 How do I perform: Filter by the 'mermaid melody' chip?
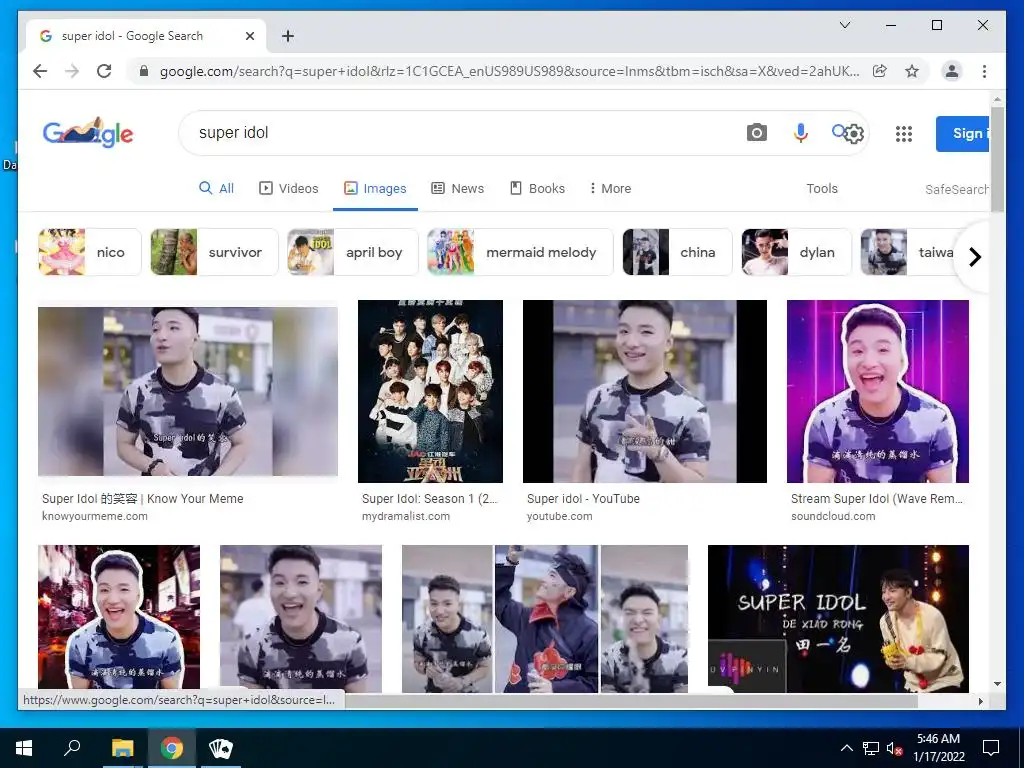(520, 252)
